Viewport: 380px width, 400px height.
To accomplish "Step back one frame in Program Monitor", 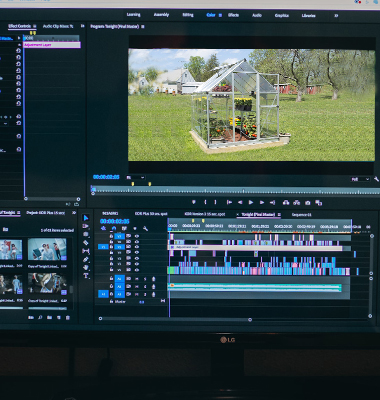I will (x=240, y=202).
